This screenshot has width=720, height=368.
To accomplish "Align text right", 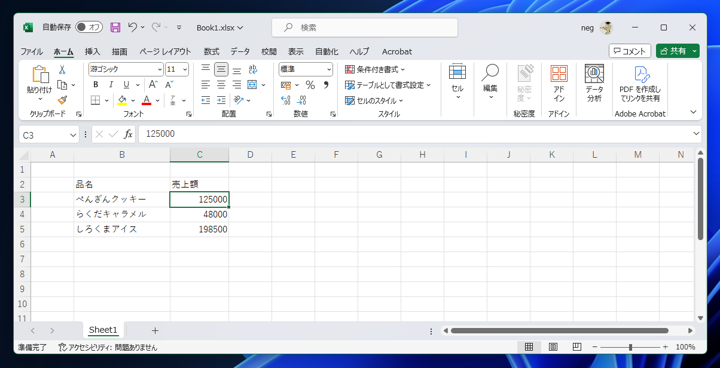I will pyautogui.click(x=237, y=85).
